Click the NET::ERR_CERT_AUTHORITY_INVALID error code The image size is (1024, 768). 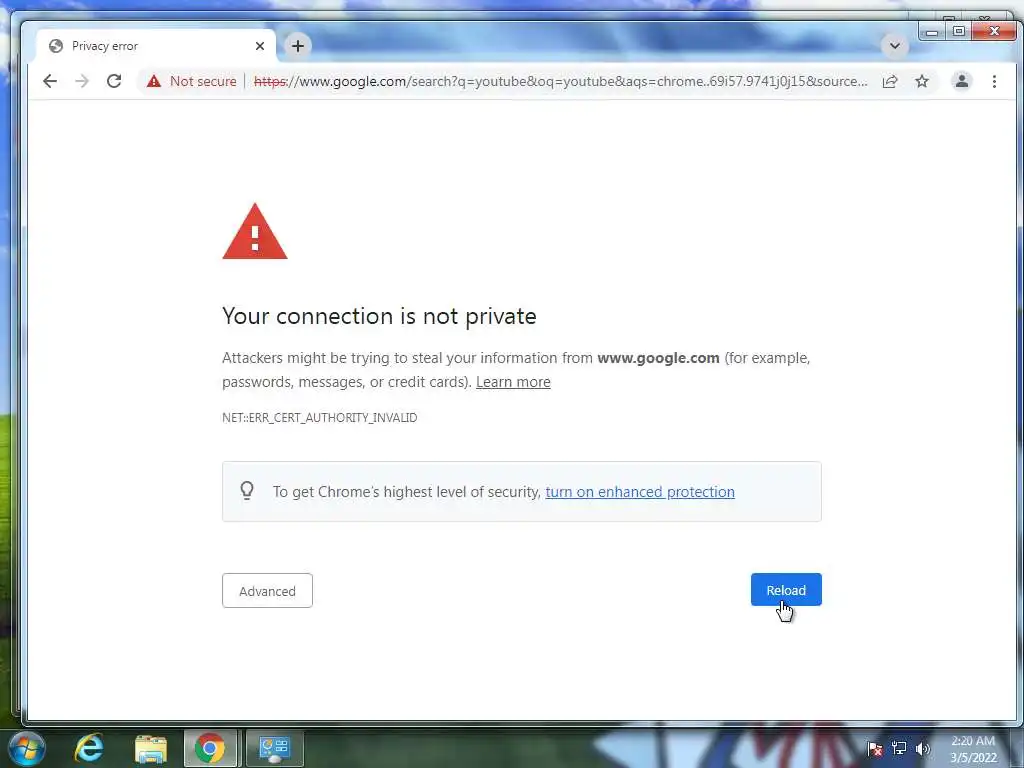click(x=319, y=417)
